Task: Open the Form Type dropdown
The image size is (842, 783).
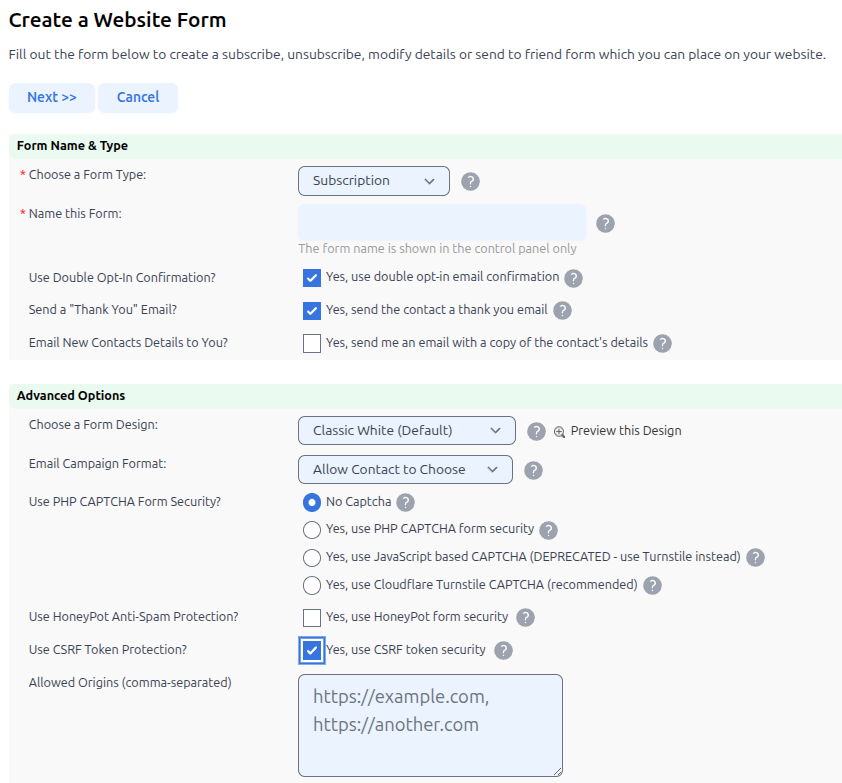Action: coord(374,181)
